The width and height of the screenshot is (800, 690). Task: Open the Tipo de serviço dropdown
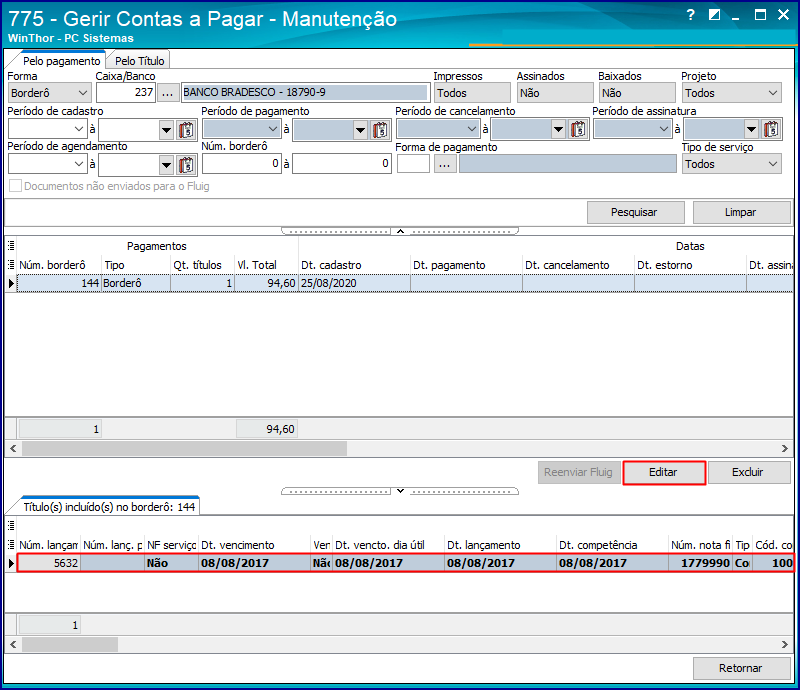(731, 164)
